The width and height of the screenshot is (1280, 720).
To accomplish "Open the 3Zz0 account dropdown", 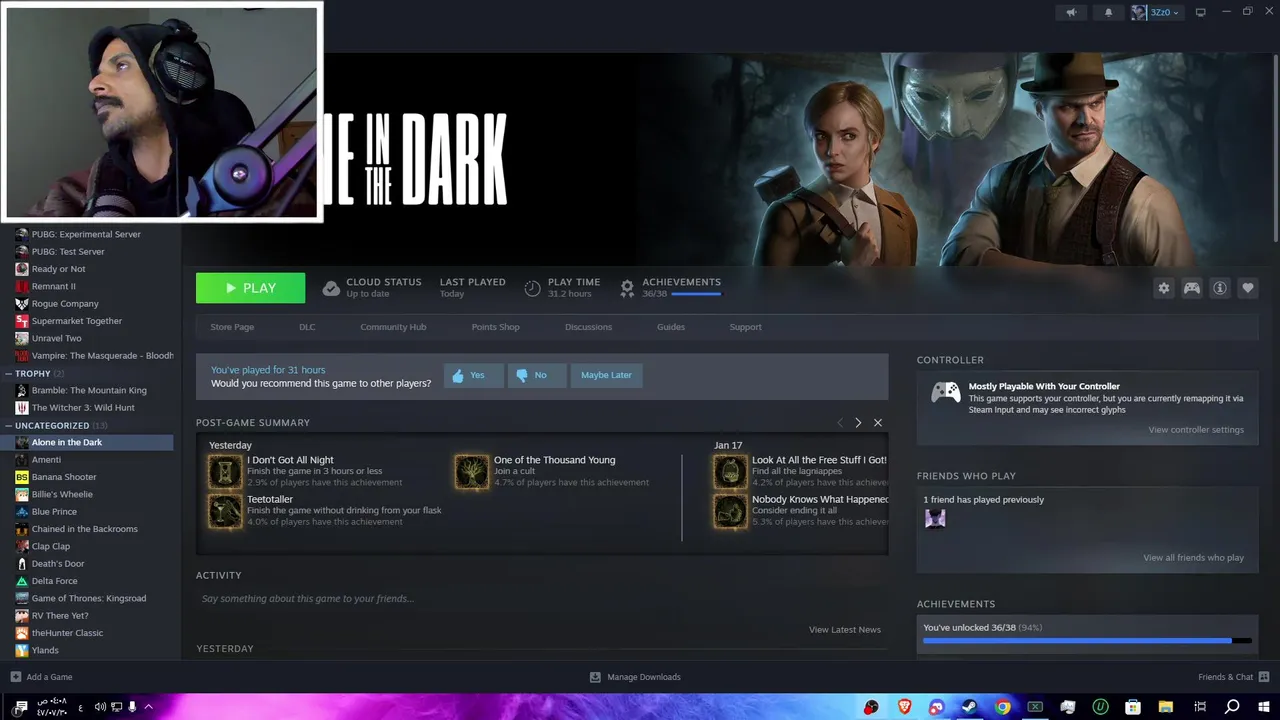I will point(1156,13).
